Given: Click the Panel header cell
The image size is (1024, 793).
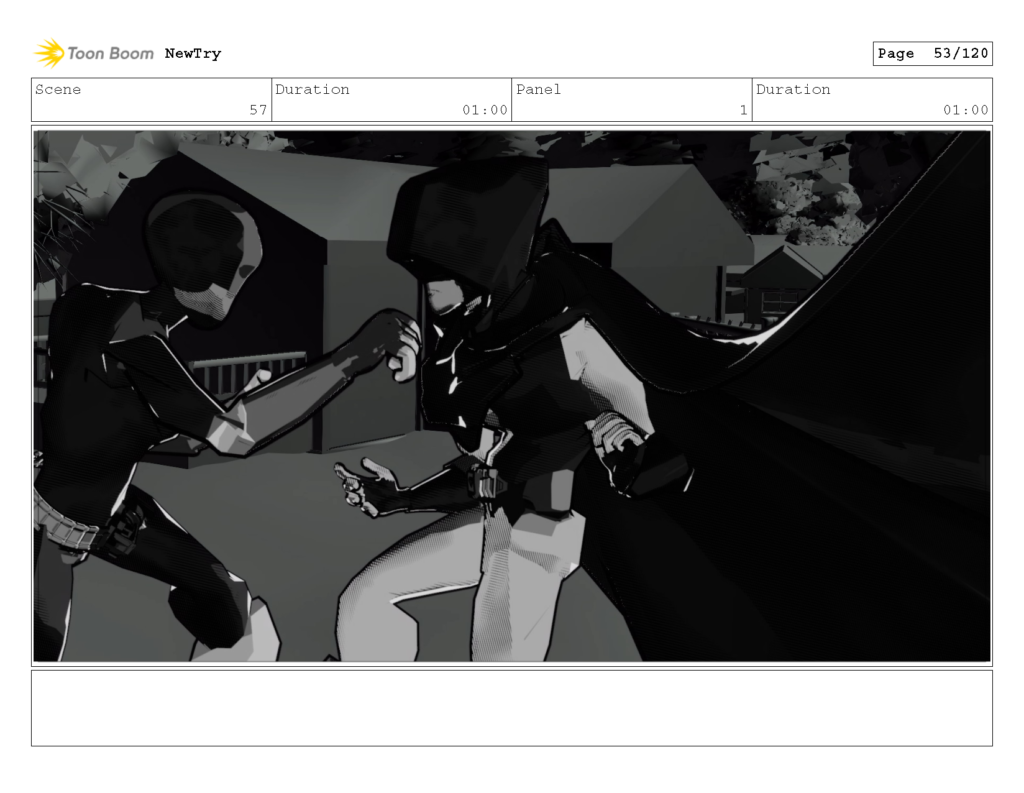Looking at the screenshot, I should (538, 89).
